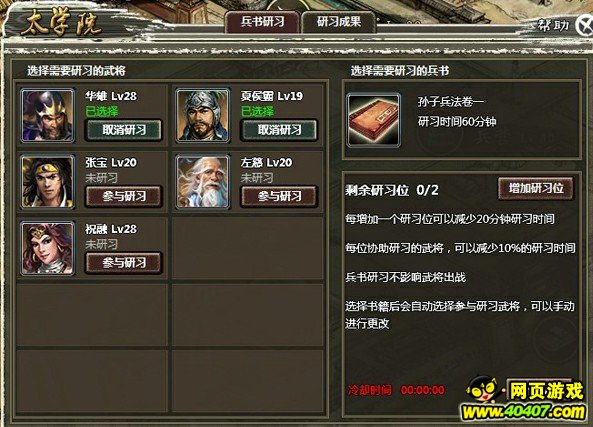The height and width of the screenshot is (427, 593).
Task: Click the 孙子兵法卷一 book icon
Action: pos(374,120)
